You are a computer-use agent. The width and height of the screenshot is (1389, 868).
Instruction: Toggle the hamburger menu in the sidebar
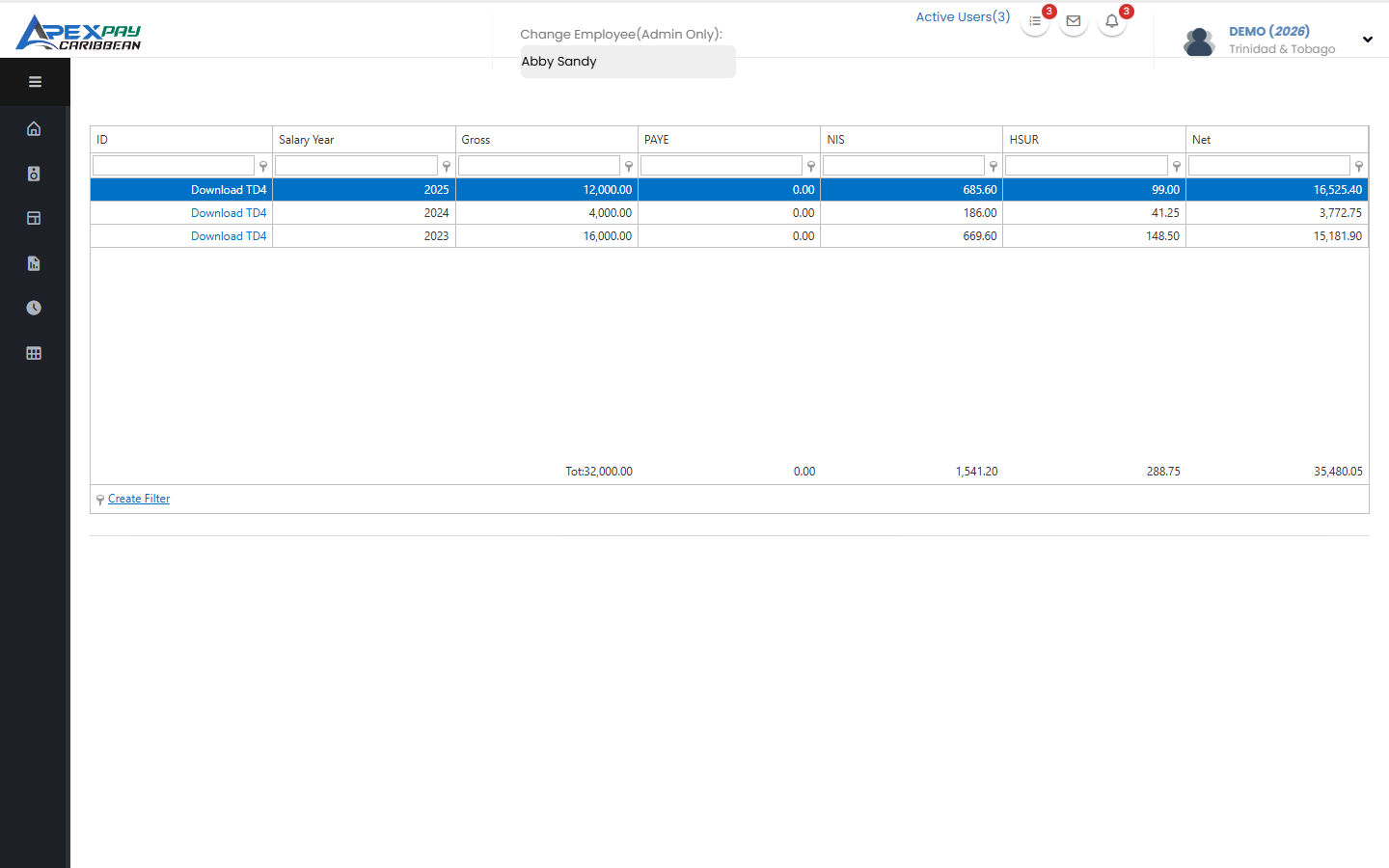[x=35, y=82]
